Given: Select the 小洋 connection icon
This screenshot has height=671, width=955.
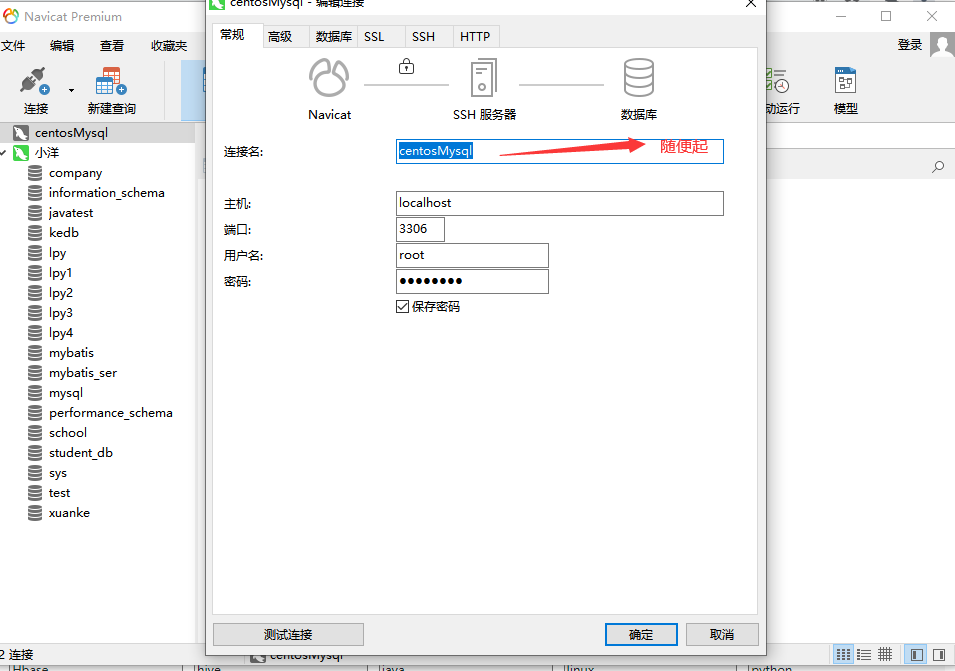Looking at the screenshot, I should (x=21, y=153).
